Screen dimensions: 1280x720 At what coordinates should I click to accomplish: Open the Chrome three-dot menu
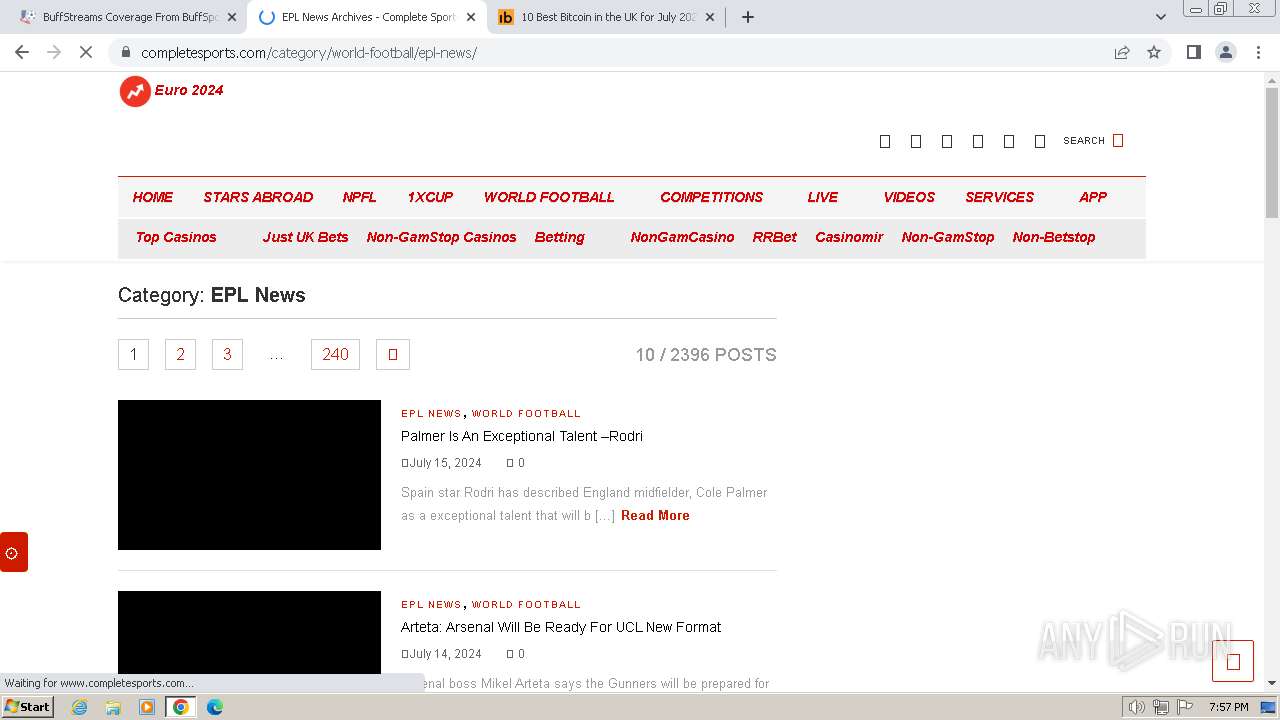point(1258,52)
